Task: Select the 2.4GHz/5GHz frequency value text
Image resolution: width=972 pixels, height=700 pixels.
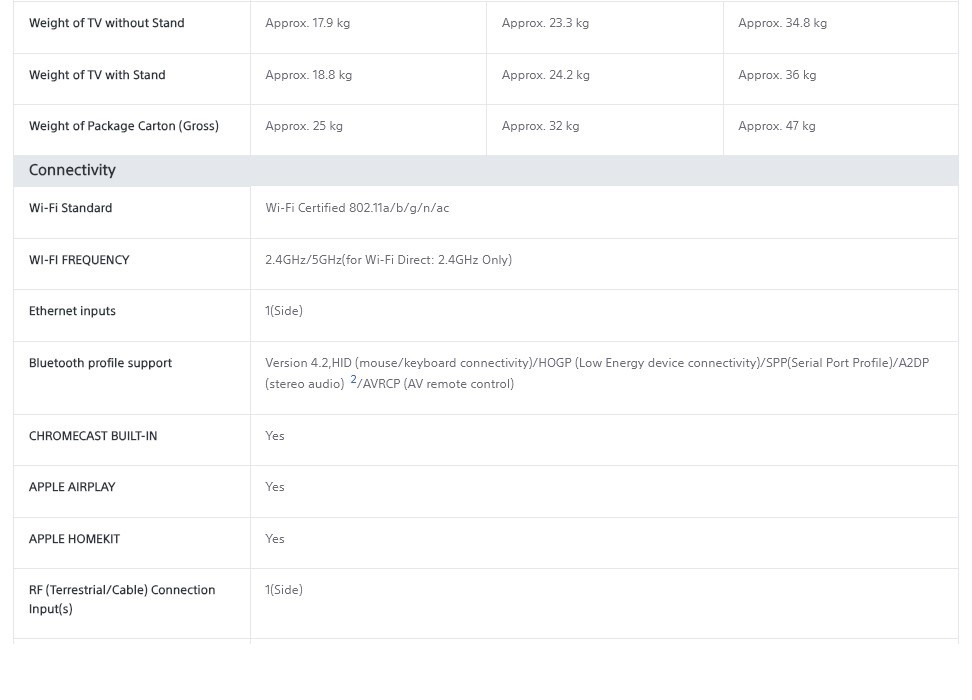Action: [389, 260]
